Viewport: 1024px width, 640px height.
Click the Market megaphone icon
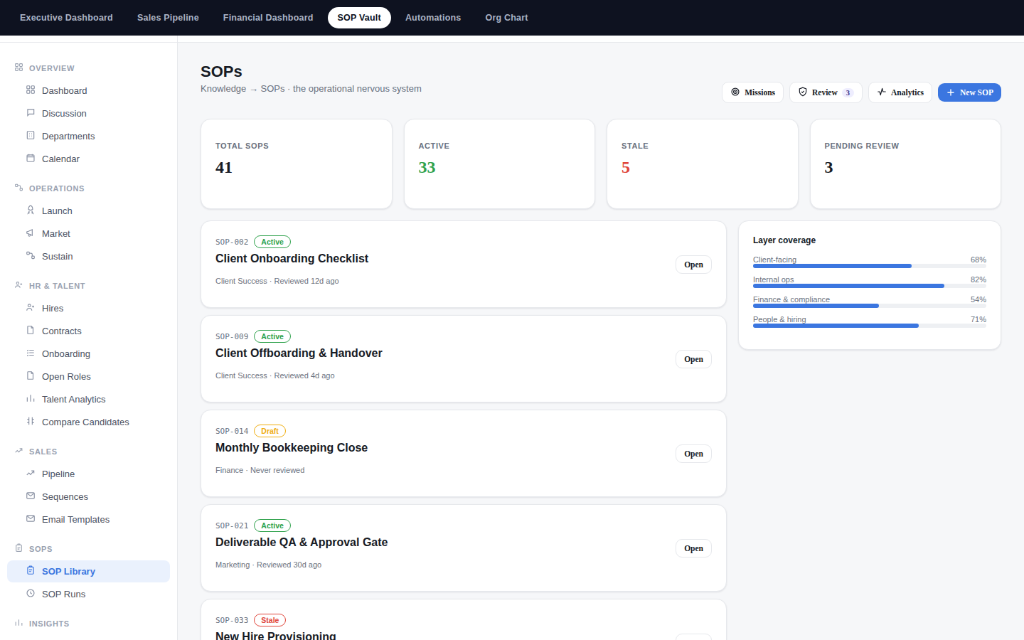point(31,233)
